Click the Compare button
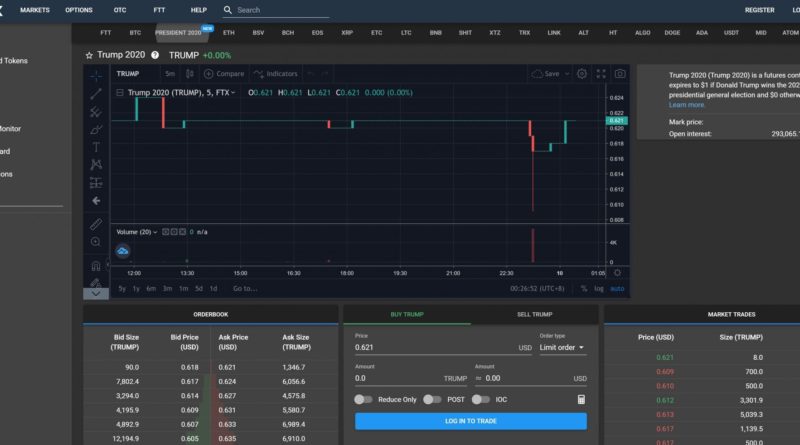 [224, 74]
